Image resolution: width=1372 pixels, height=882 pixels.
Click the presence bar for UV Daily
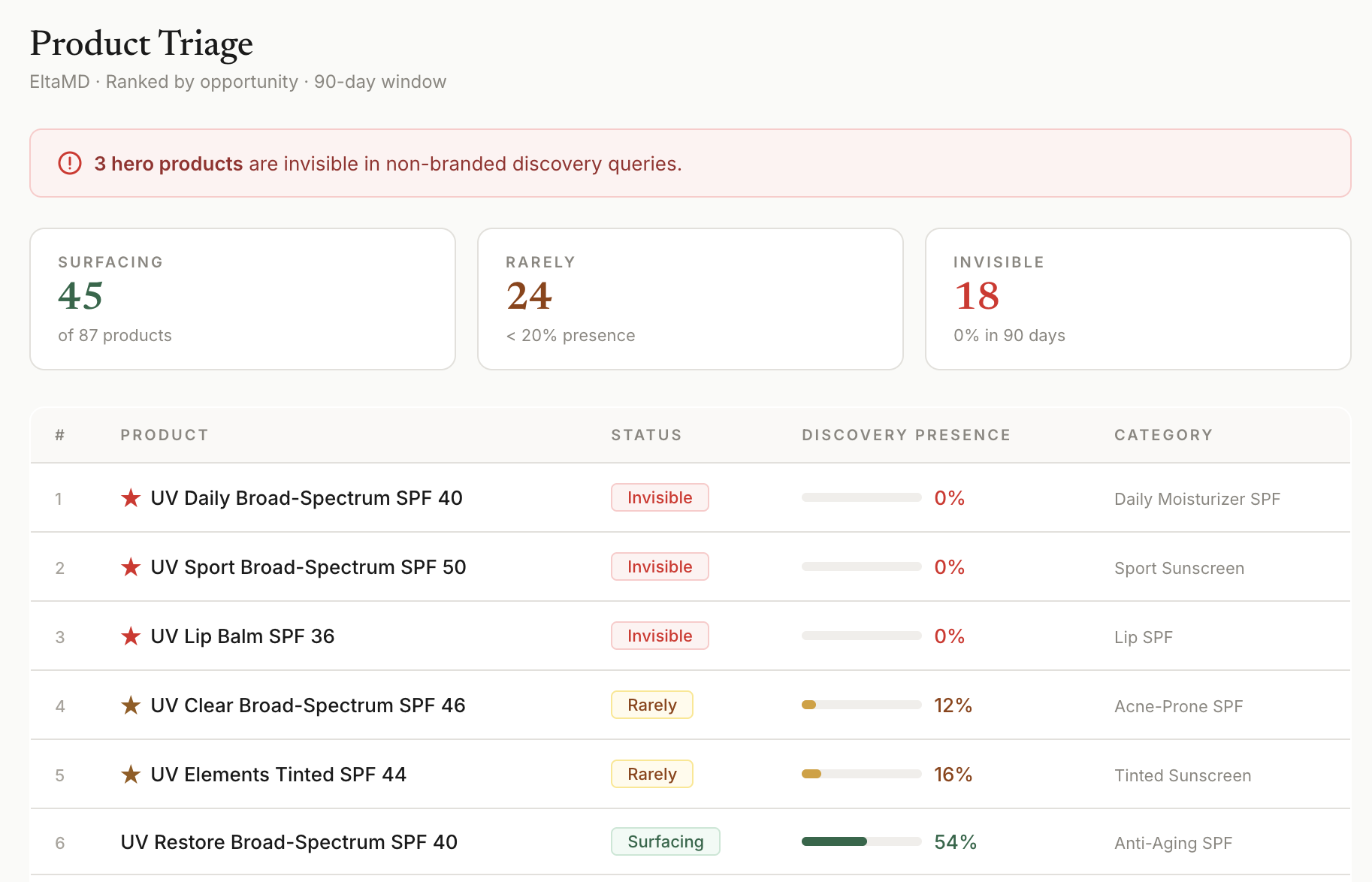click(862, 497)
